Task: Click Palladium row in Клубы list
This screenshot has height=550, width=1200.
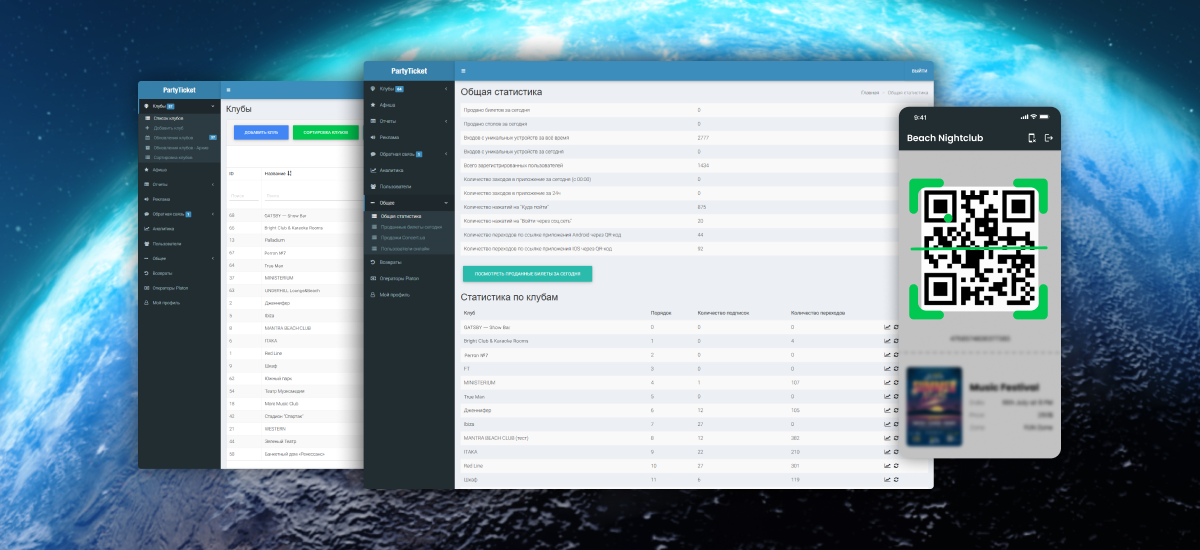Action: [x=294, y=240]
